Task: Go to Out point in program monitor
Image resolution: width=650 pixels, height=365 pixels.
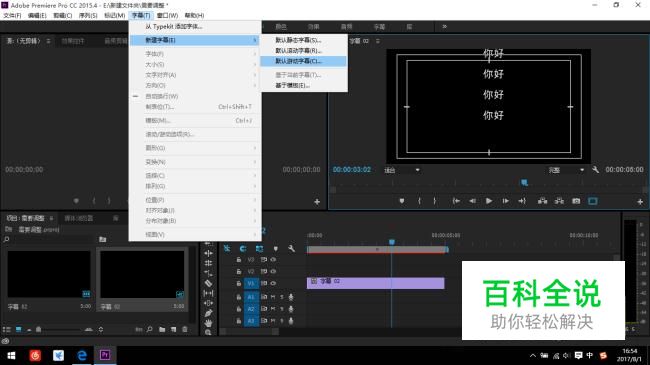Action: click(522, 201)
